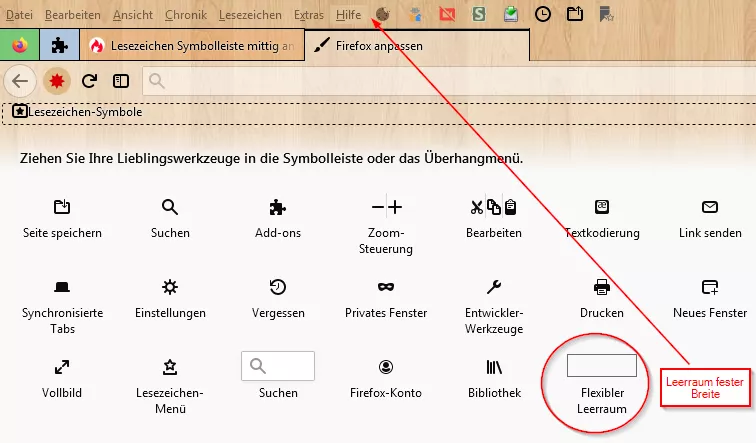756x443 pixels.
Task: Select the Lesezeichen-Symbole toolbar item
Action: 77,112
